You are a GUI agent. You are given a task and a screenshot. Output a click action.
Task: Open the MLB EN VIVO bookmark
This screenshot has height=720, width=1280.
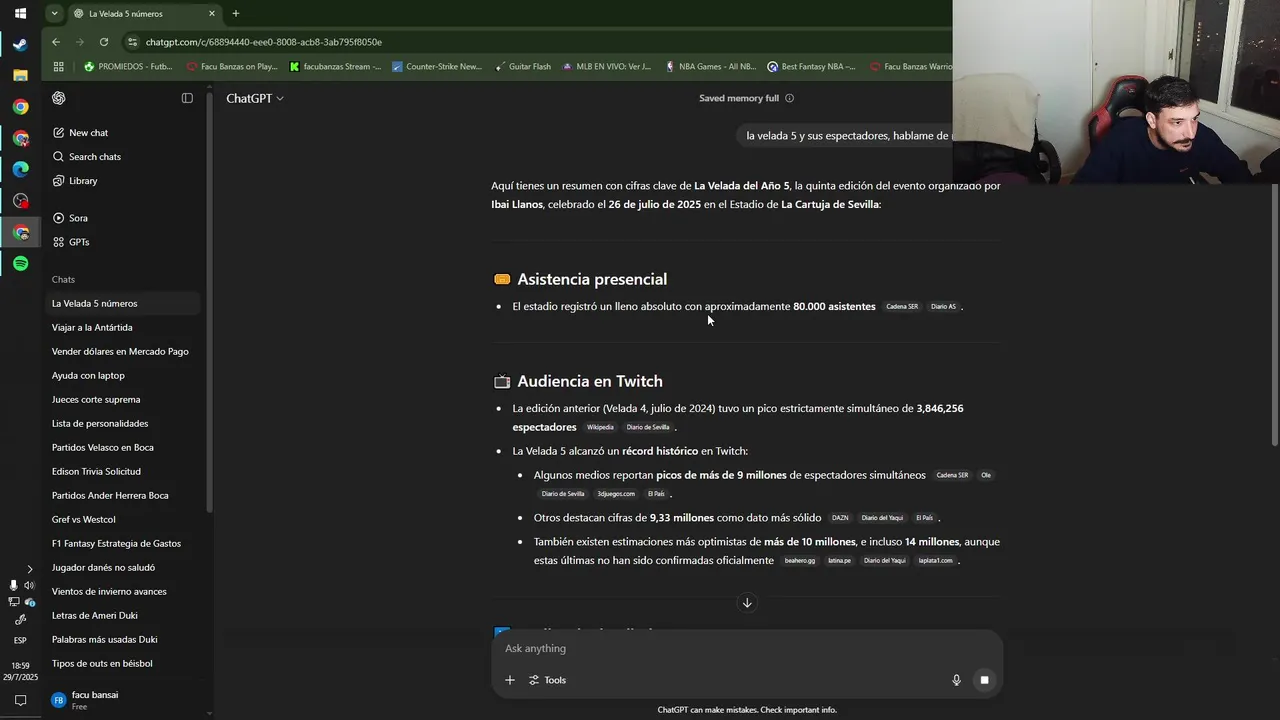pyautogui.click(x=607, y=67)
